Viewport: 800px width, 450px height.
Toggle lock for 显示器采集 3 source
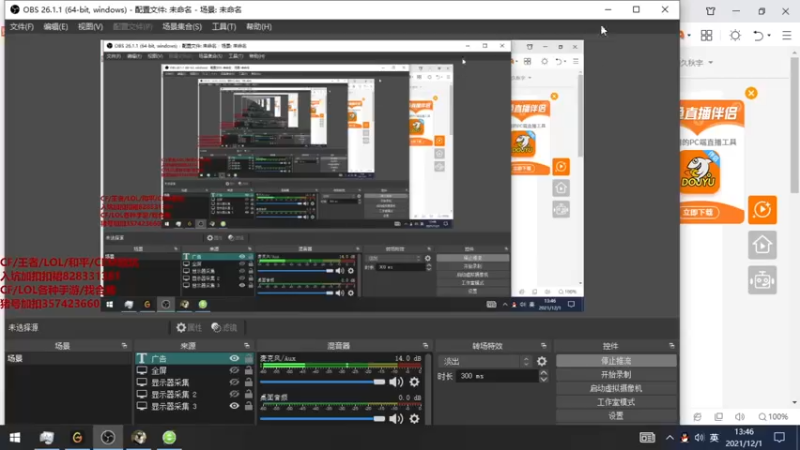(x=248, y=406)
